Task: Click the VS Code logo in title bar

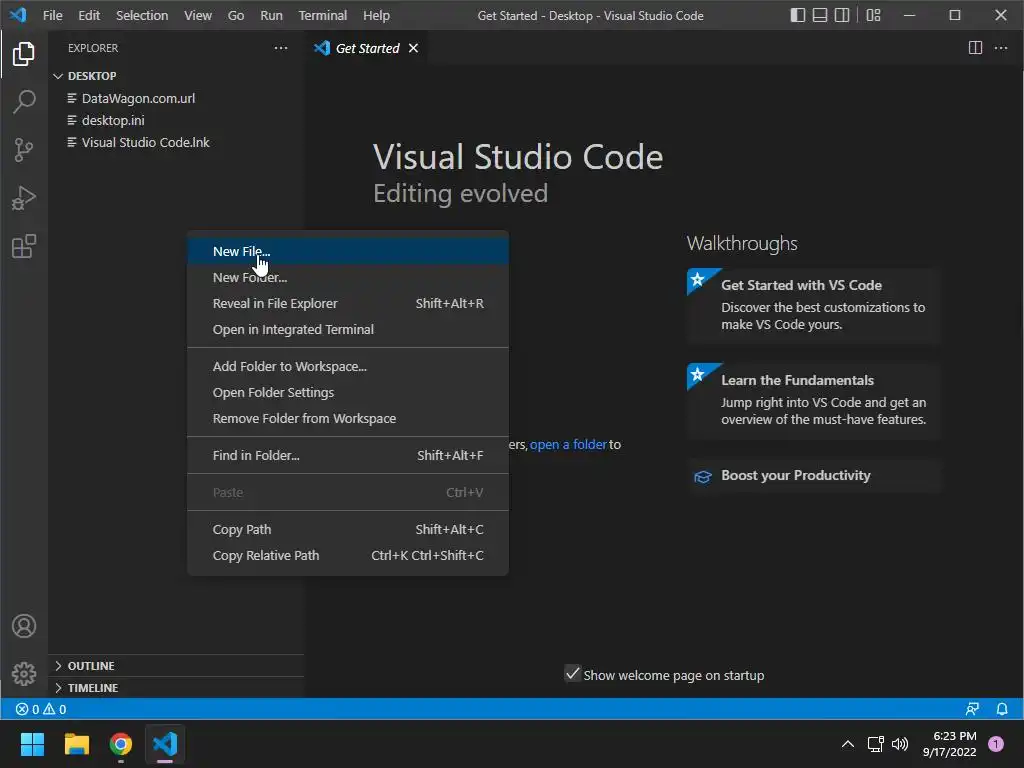Action: [18, 14]
